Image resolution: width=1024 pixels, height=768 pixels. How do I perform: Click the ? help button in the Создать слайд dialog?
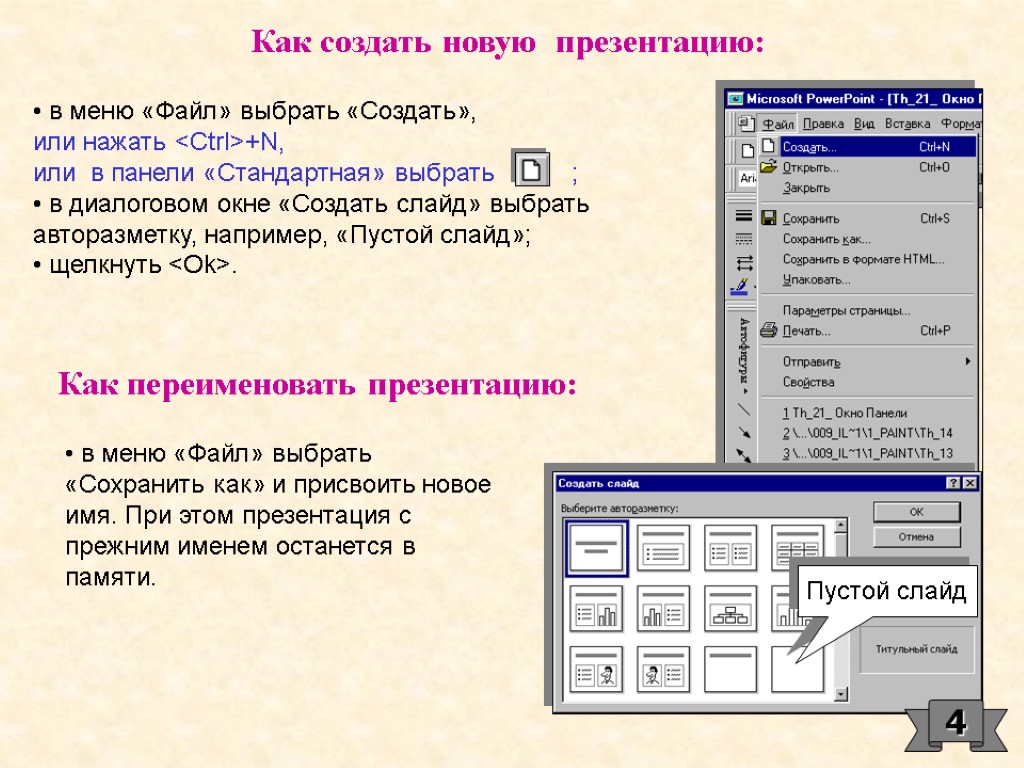pyautogui.click(x=953, y=483)
